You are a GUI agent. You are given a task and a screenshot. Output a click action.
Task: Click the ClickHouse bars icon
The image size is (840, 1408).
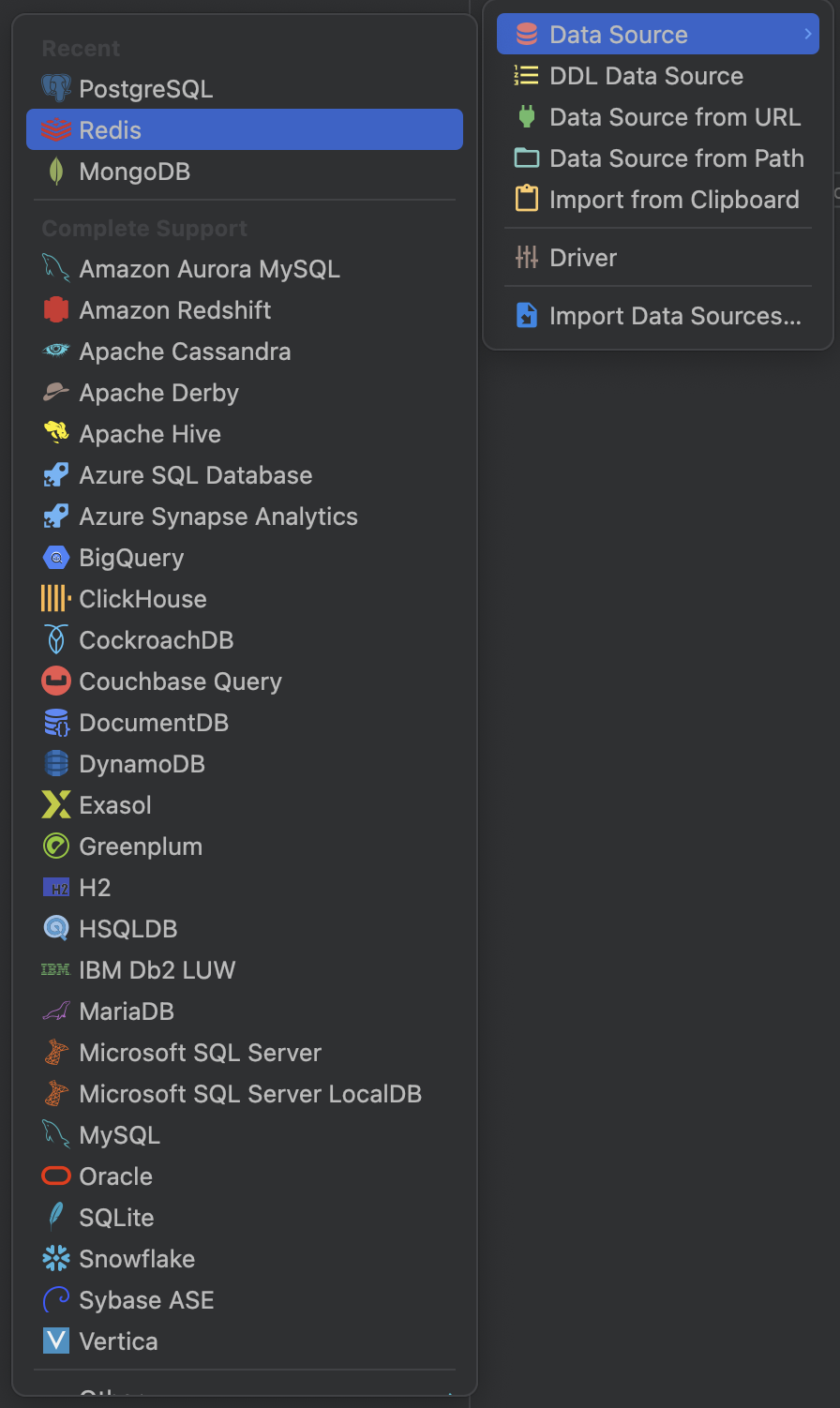coord(56,599)
